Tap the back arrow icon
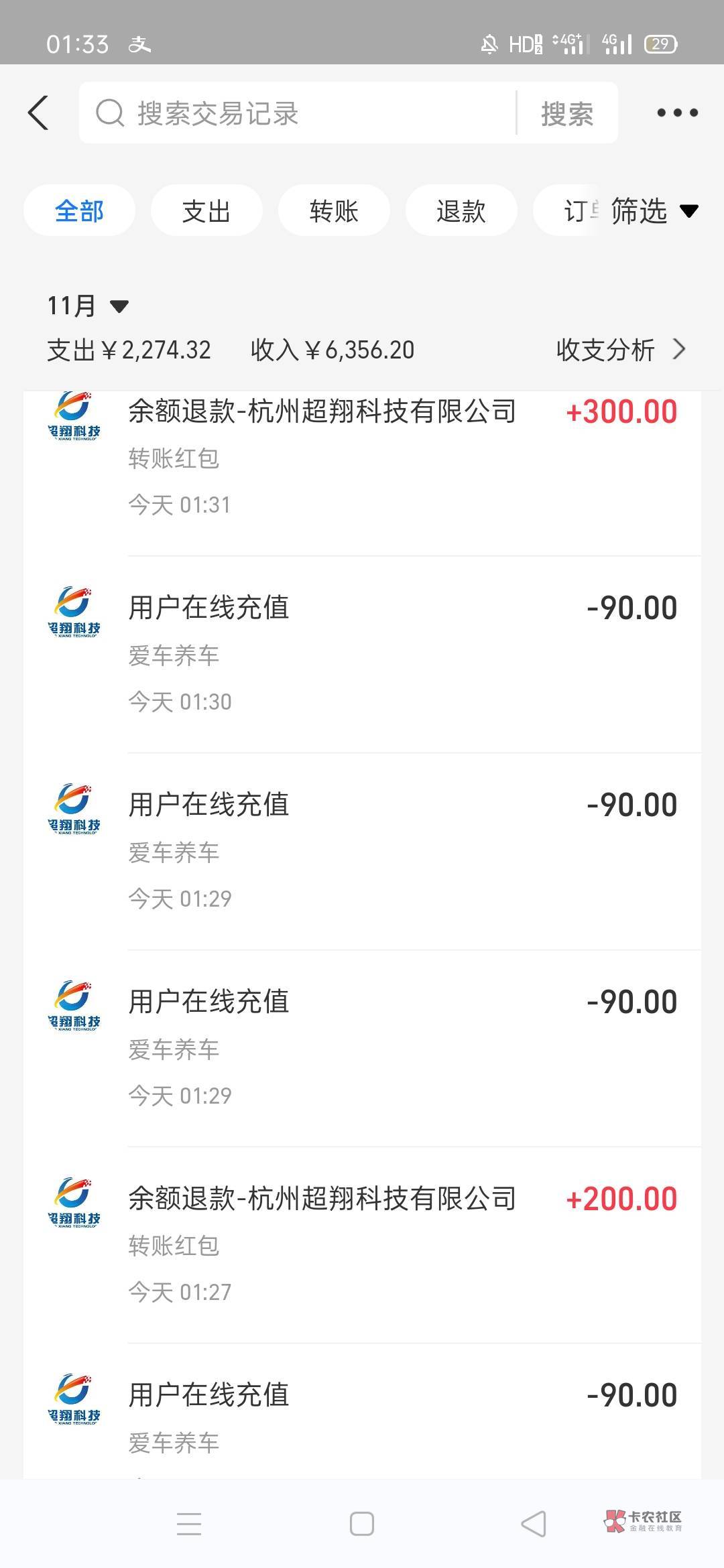Viewport: 724px width, 1568px height. [x=39, y=113]
